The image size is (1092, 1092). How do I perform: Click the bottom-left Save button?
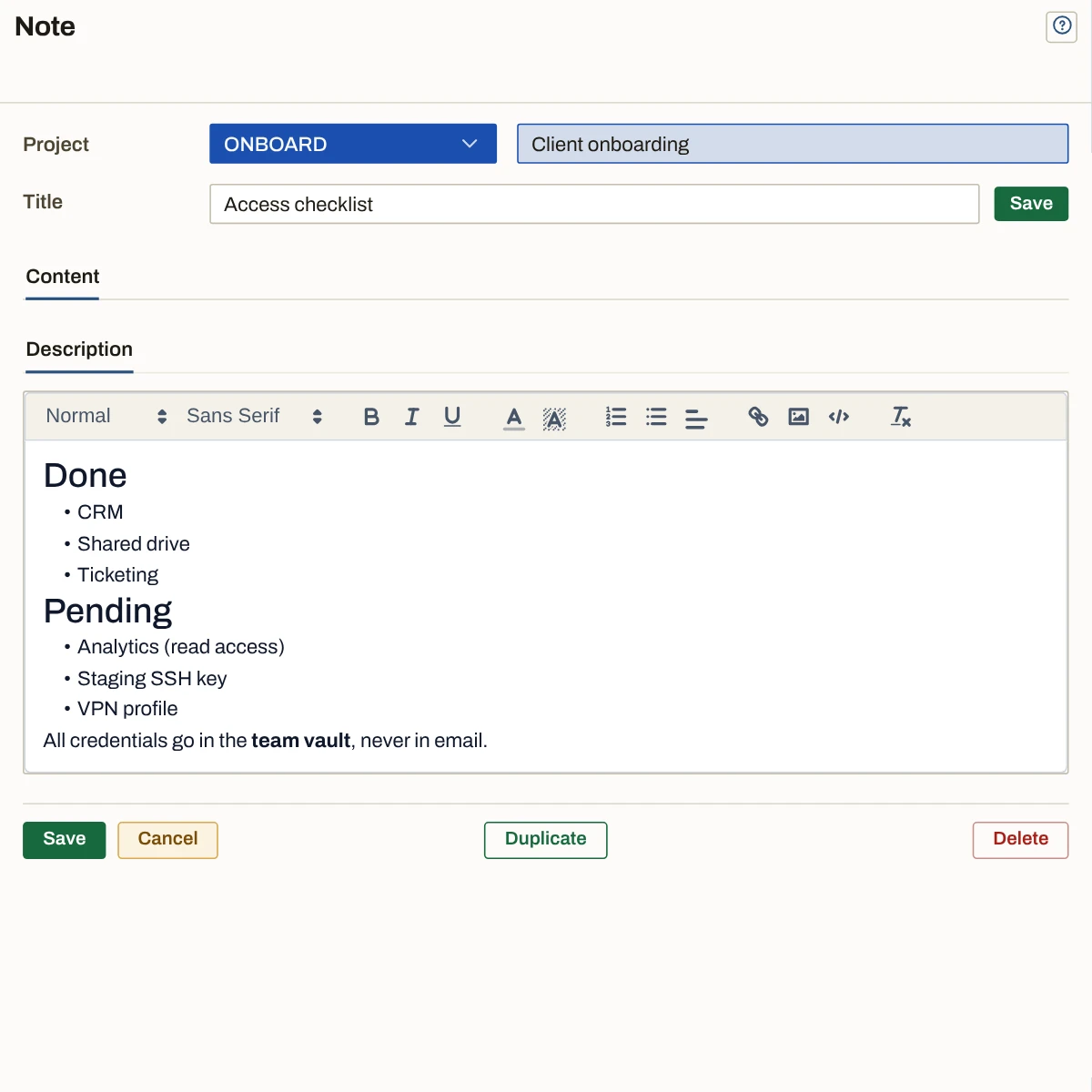[65, 840]
